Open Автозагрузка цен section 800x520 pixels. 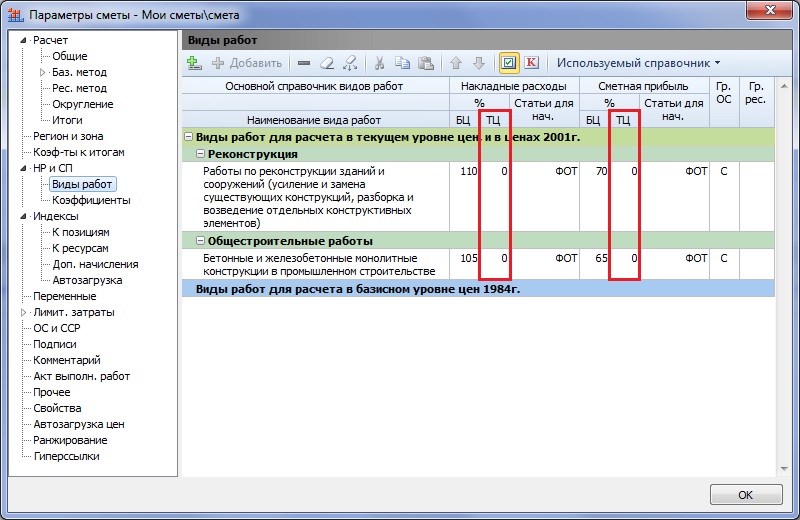coord(79,424)
